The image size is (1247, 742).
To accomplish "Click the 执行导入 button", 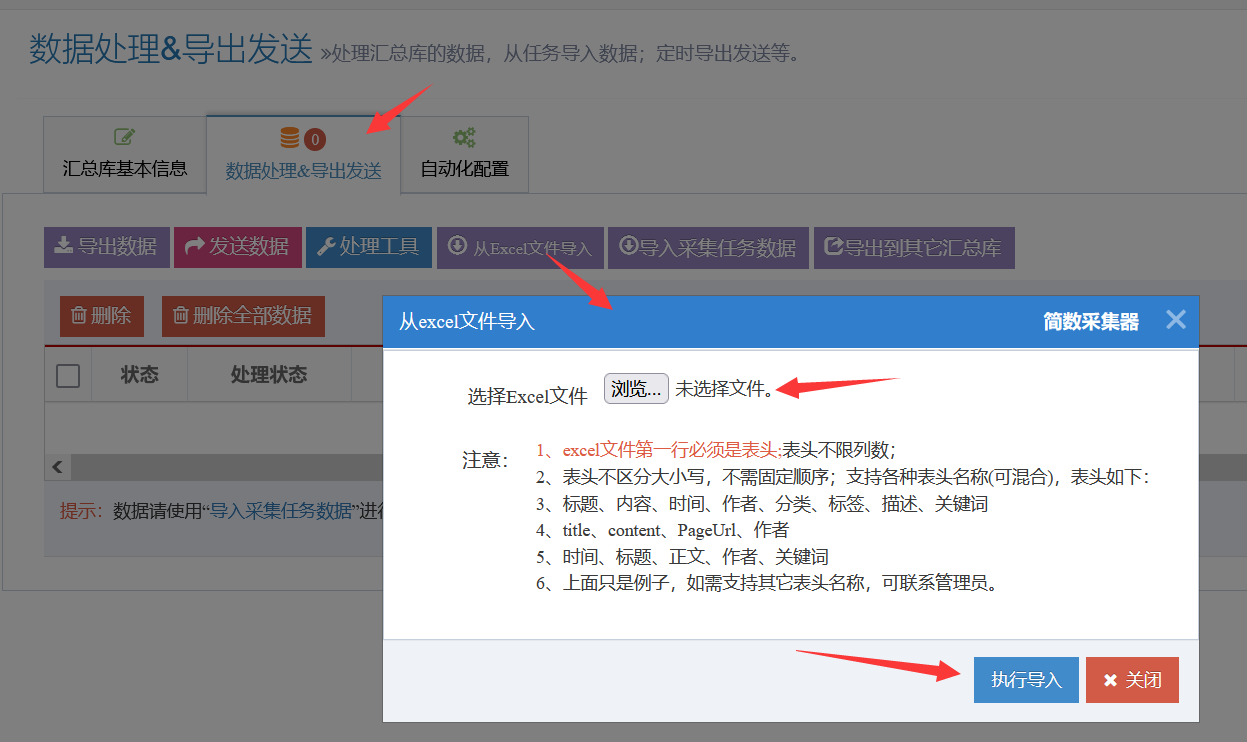I will [x=1026, y=680].
